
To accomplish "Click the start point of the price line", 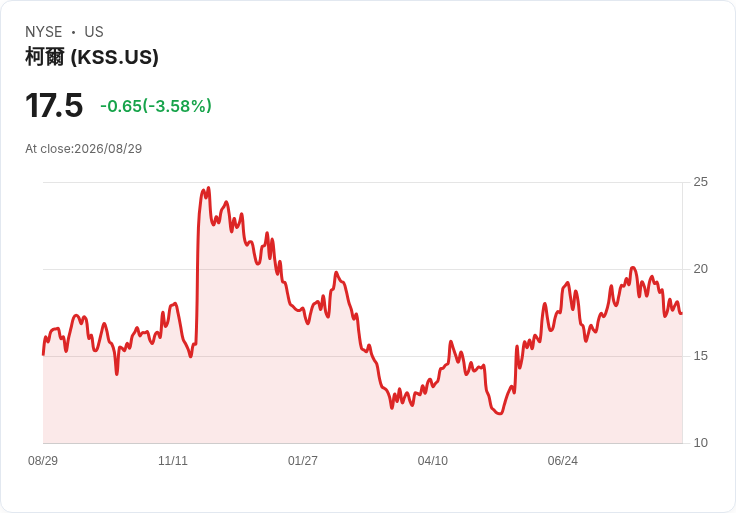I will [43, 354].
